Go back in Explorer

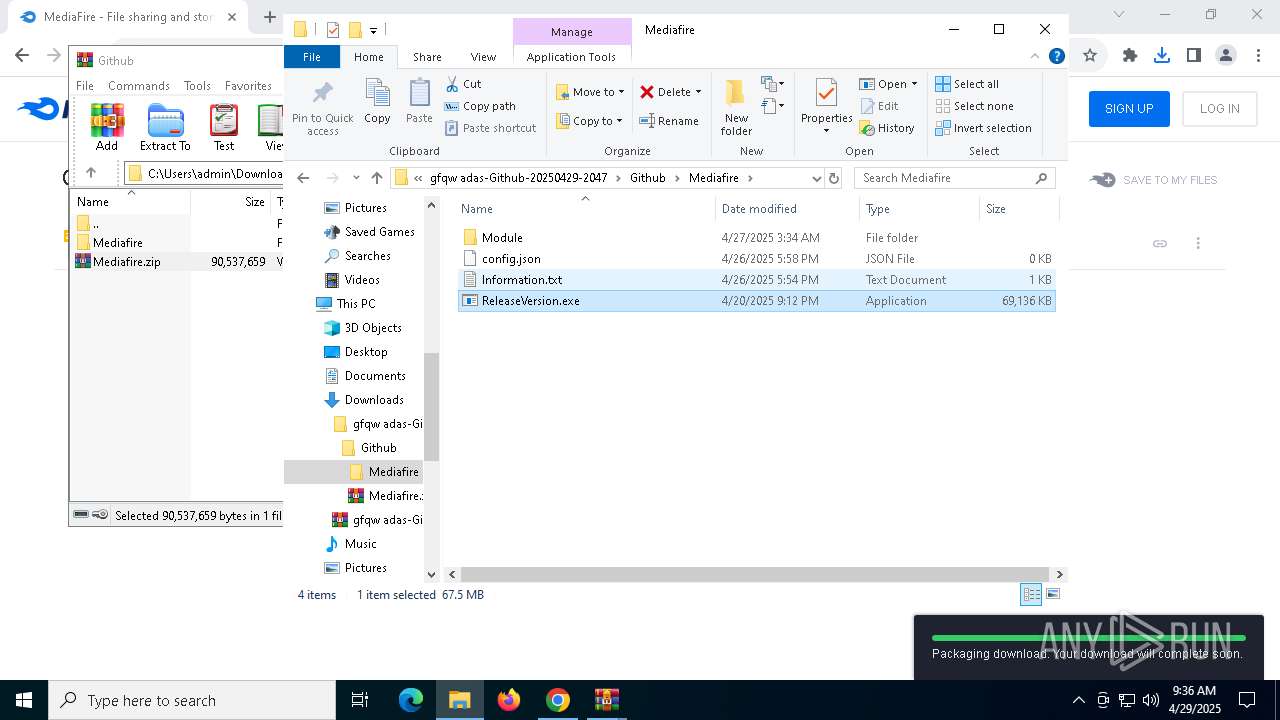pos(303,178)
